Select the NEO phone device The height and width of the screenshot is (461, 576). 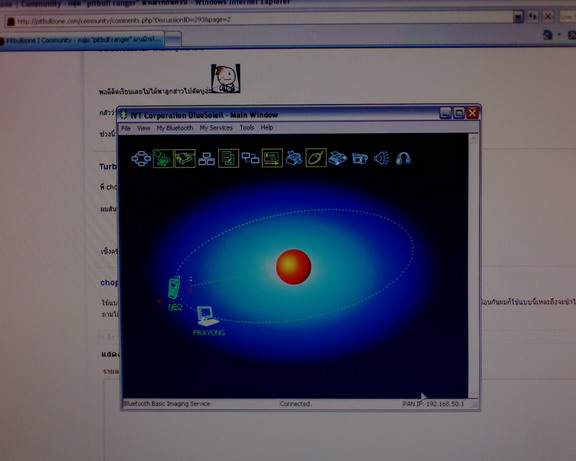point(174,293)
